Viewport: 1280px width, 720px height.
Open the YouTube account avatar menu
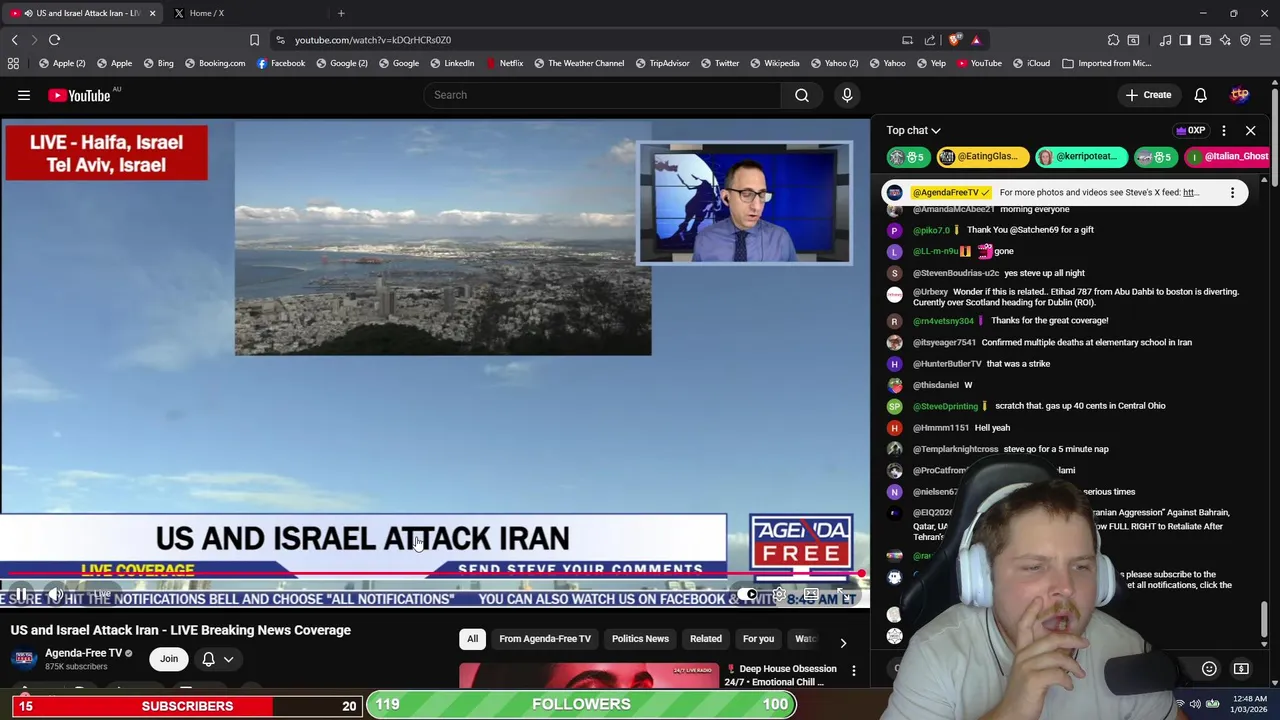(x=1240, y=95)
